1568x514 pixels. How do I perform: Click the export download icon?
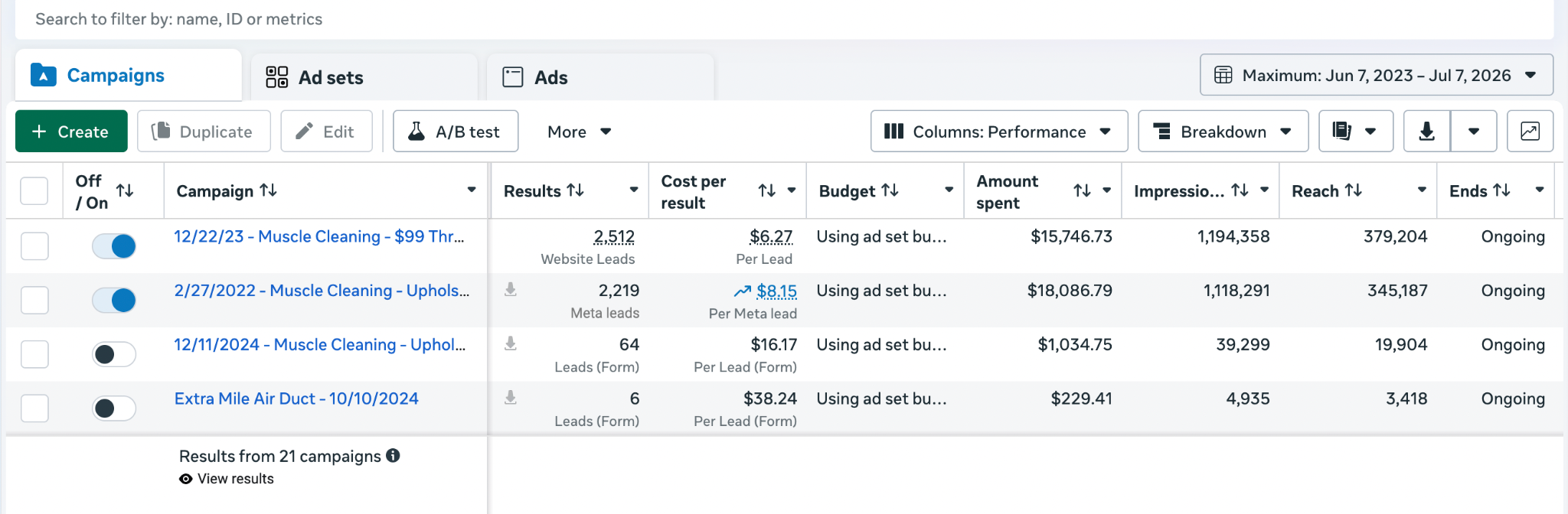(1426, 132)
